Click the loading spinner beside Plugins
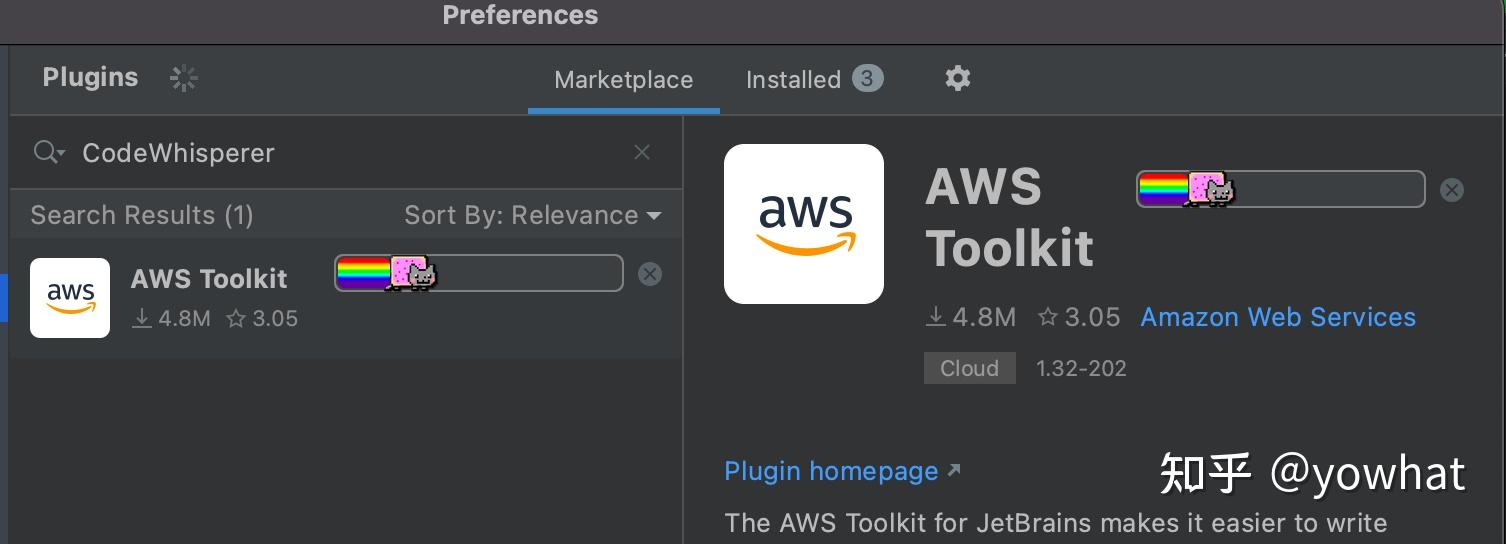This screenshot has width=1506, height=544. 184,78
